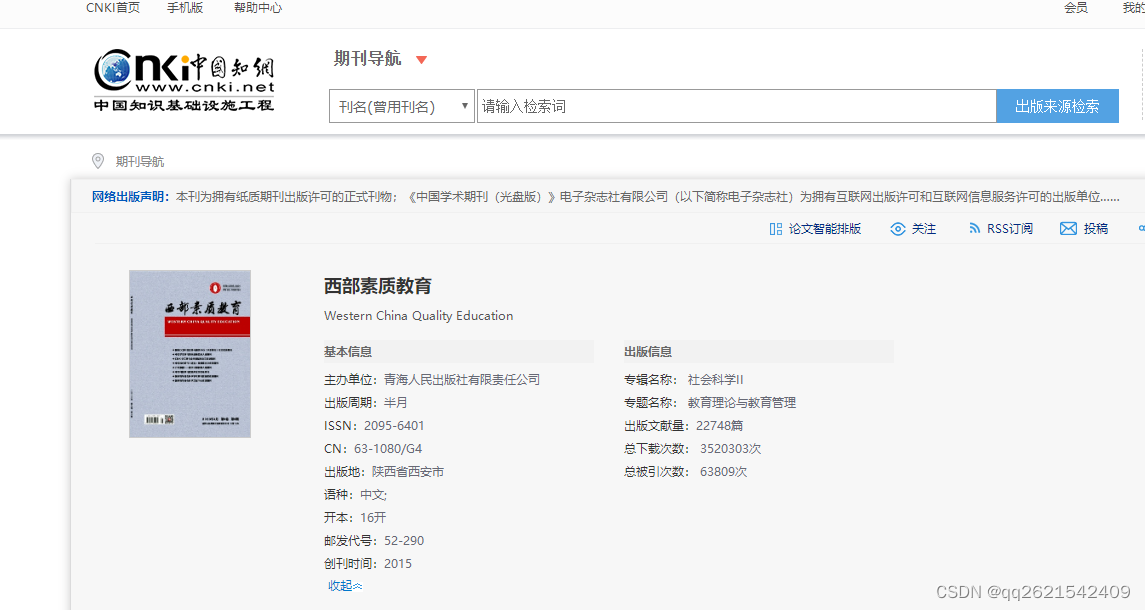This screenshot has height=610, width=1145.
Task: Click 创刊时间 value 2015
Action: pos(398,564)
